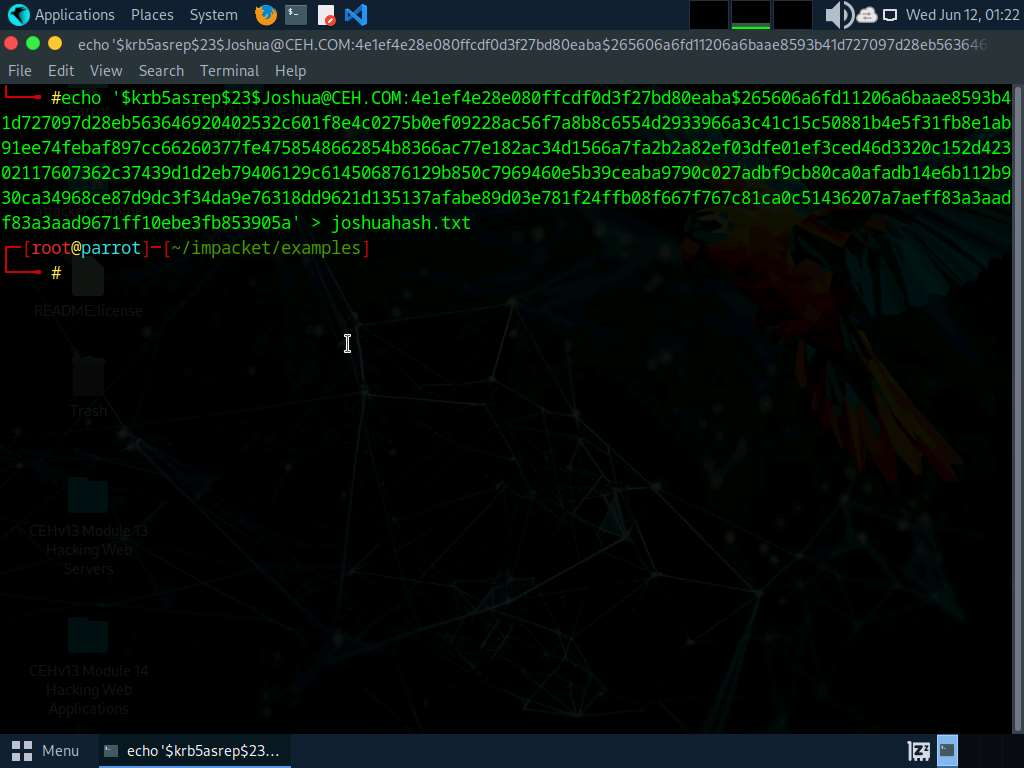Launch Firefox from the top panel
Screen dimensions: 1024x768
click(x=265, y=15)
